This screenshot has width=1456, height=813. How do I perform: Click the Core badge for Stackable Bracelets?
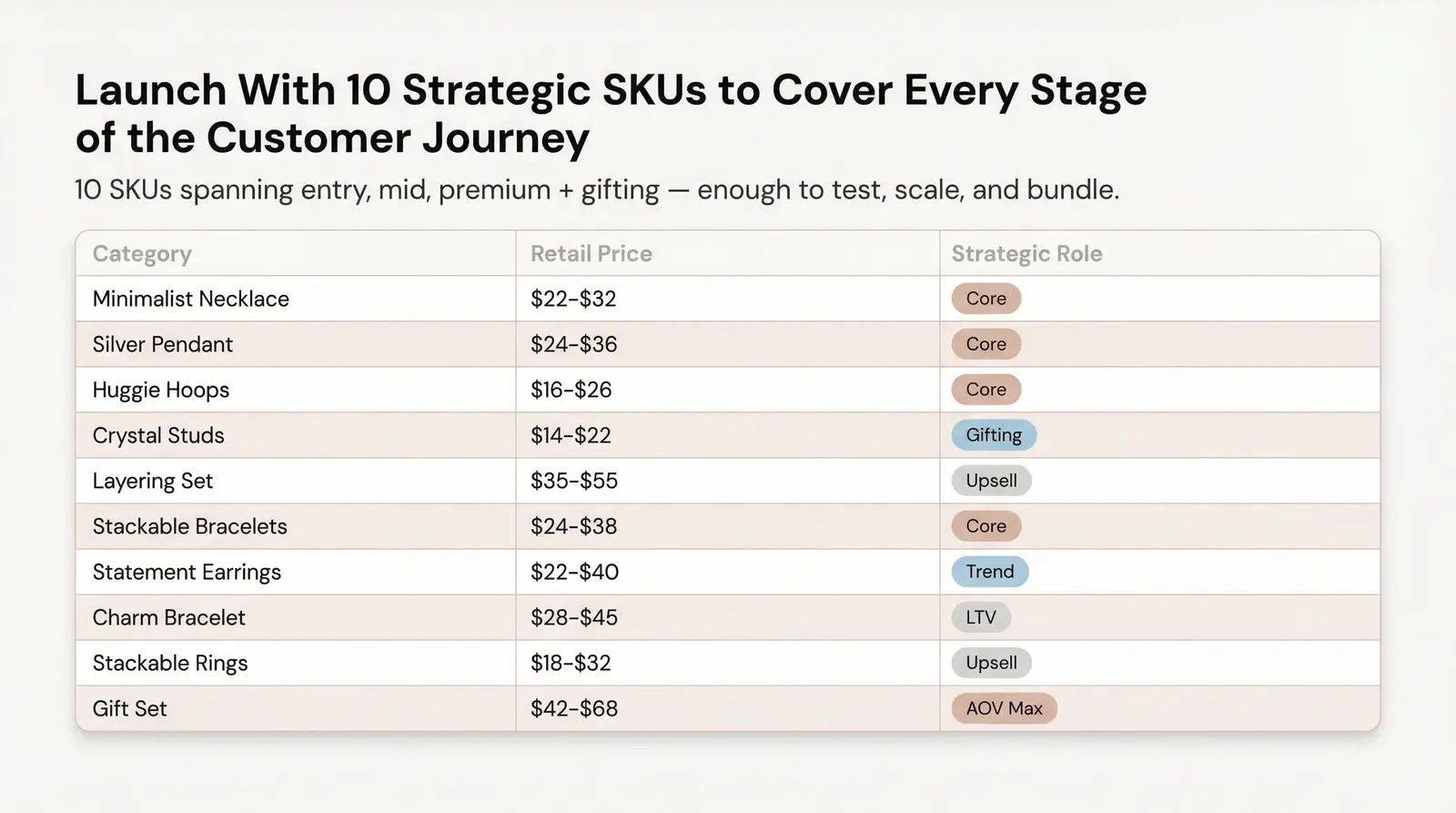(986, 526)
